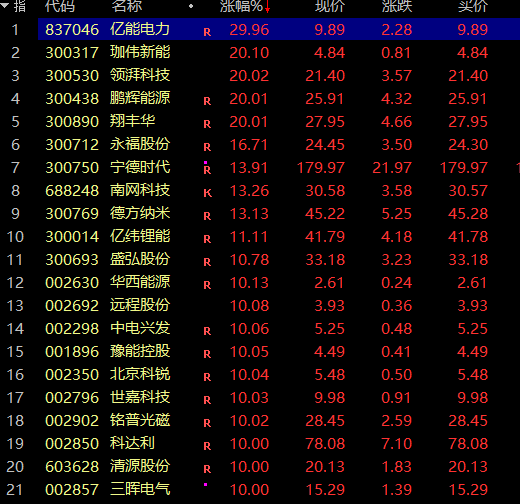Select stock name 南网科技
This screenshot has width=520, height=504.
click(x=140, y=190)
